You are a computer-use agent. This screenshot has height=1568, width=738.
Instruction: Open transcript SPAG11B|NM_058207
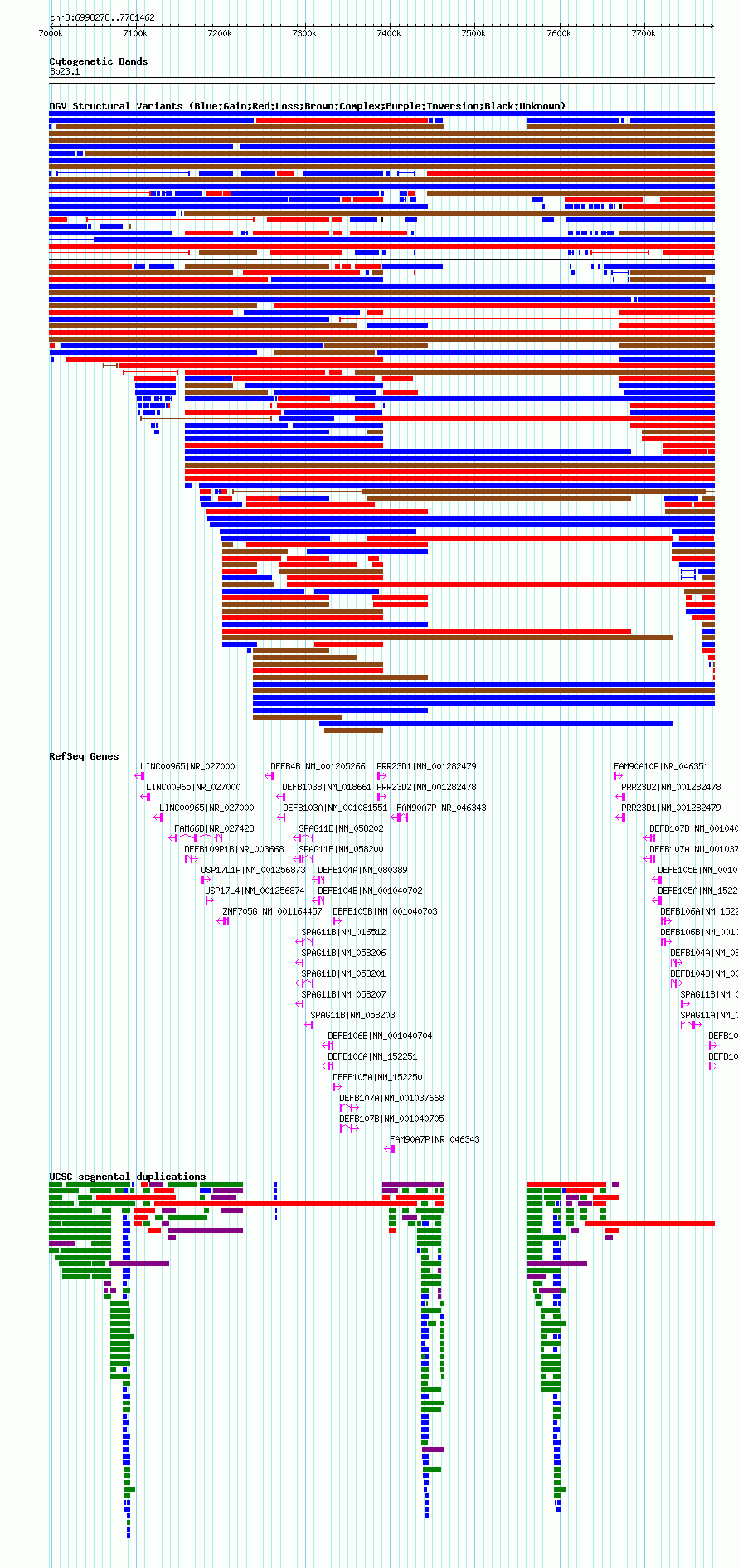click(343, 994)
